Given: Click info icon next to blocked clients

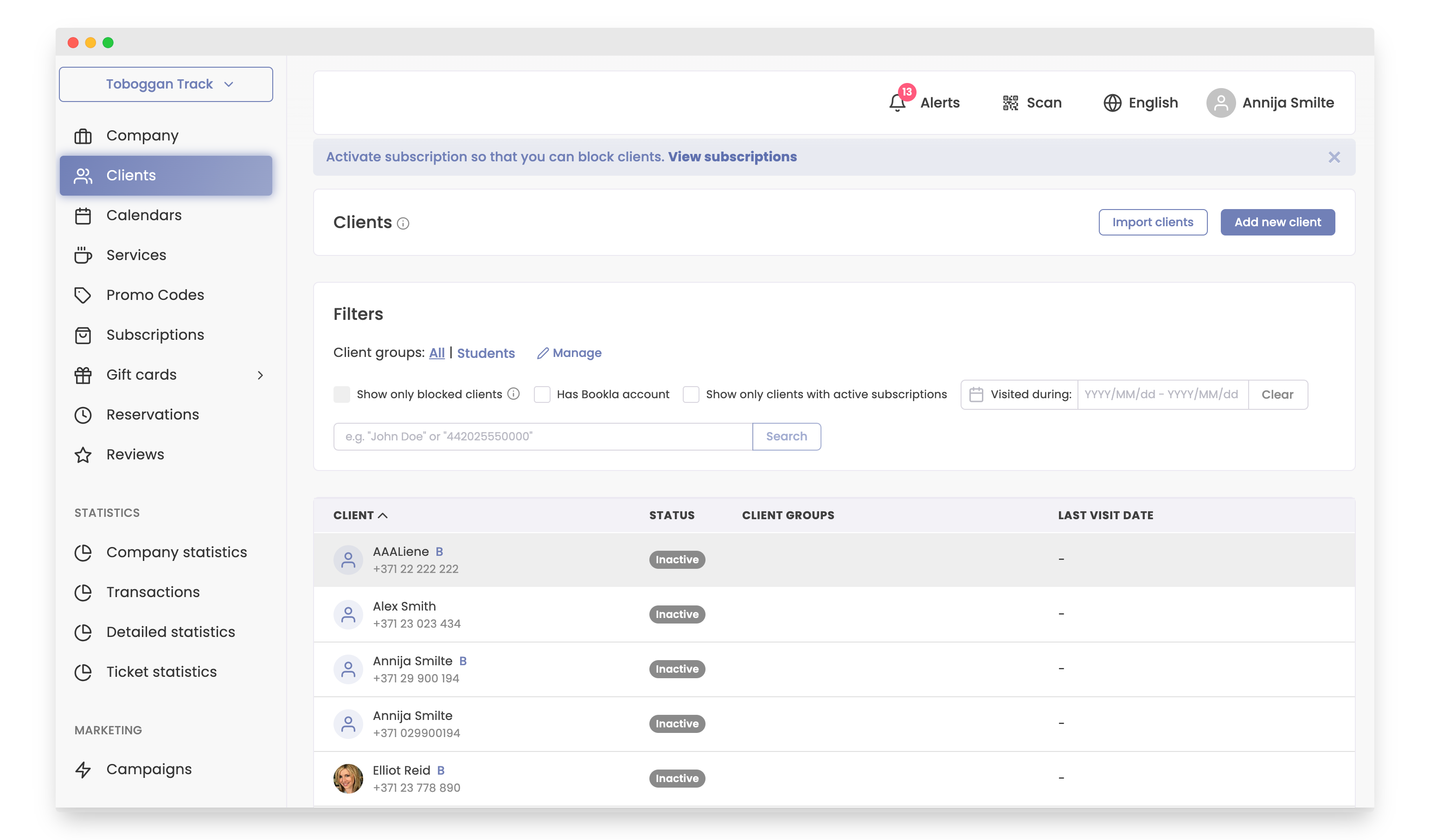Looking at the screenshot, I should (513, 394).
